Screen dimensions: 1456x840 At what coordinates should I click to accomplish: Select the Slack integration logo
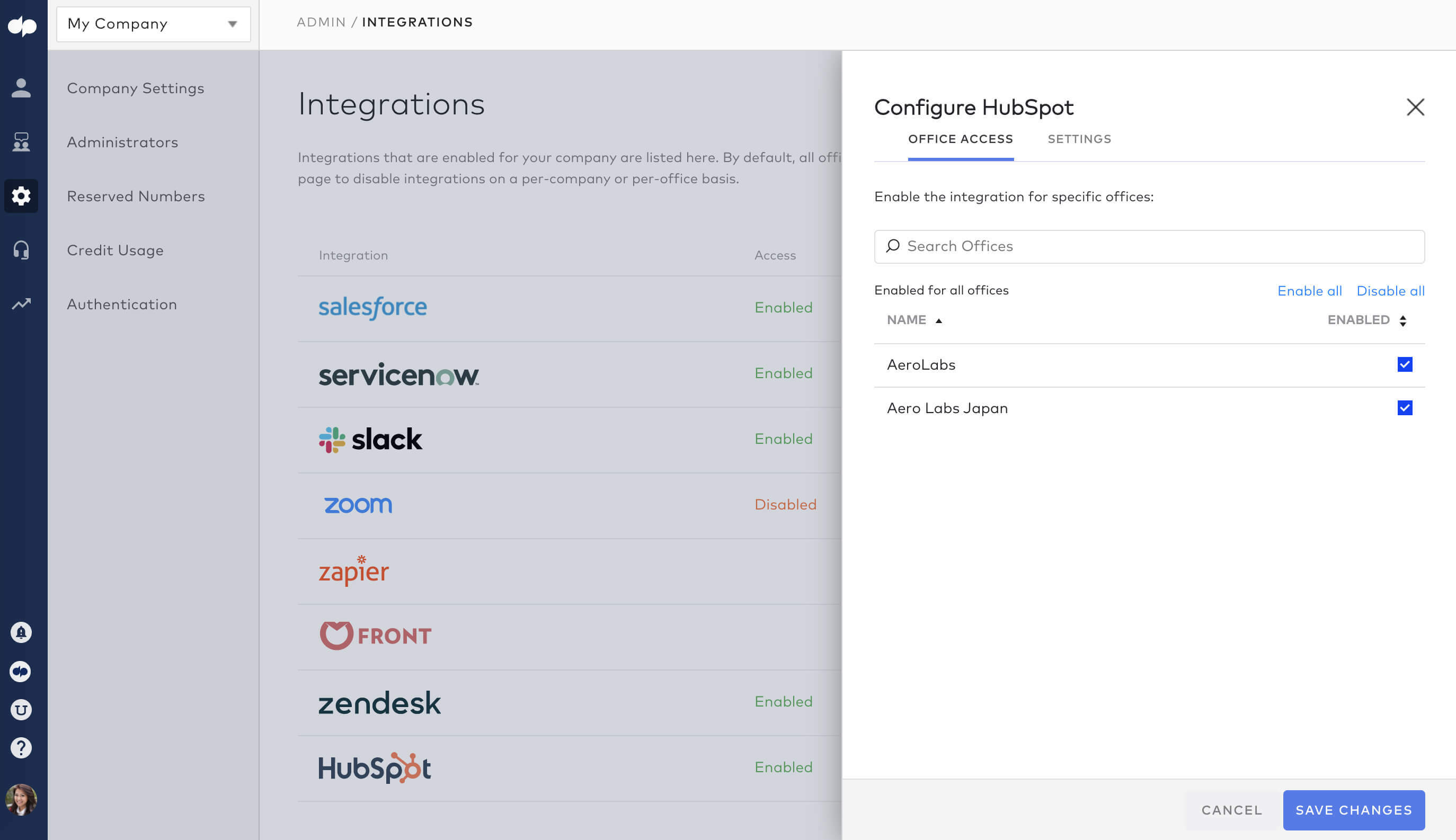pos(370,440)
